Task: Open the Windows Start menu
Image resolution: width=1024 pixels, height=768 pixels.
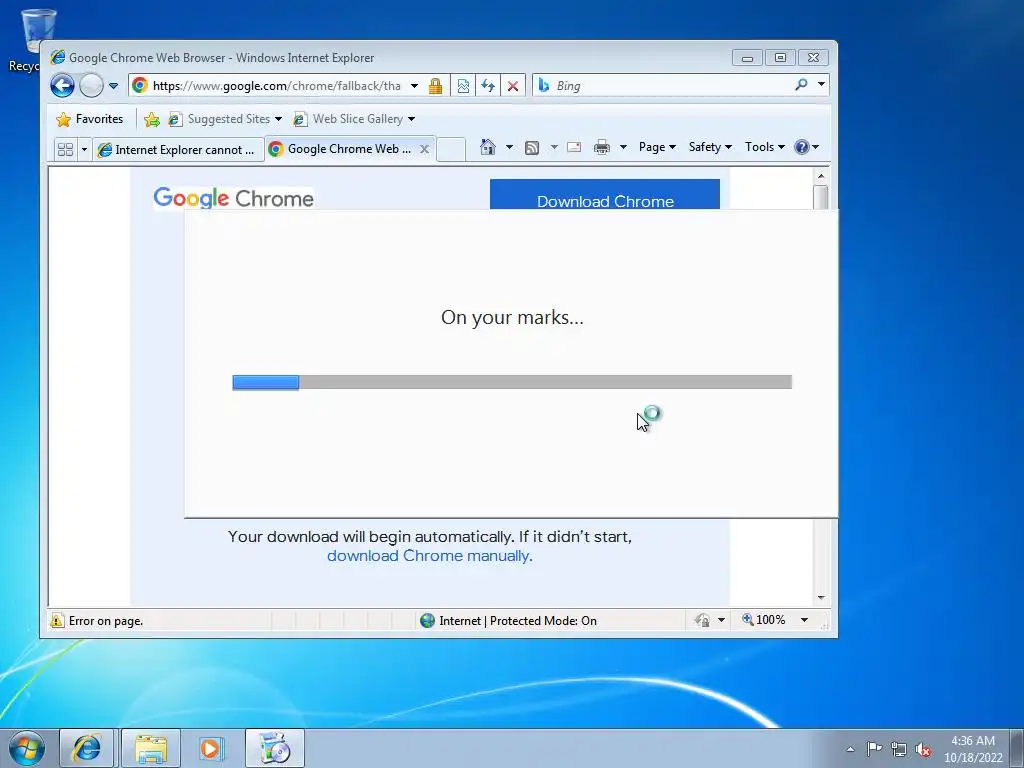Action: 27,748
